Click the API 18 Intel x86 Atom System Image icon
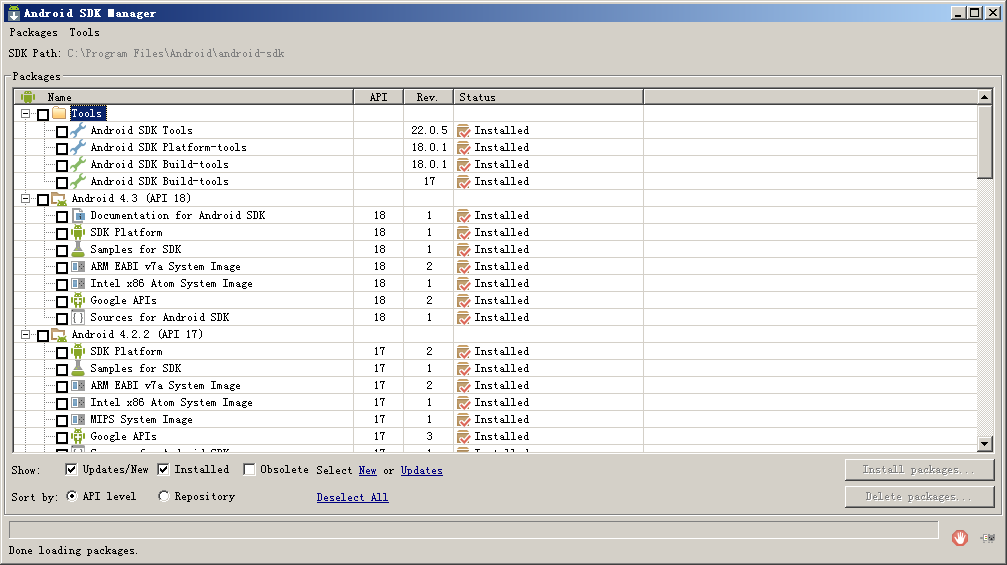This screenshot has width=1007, height=565. coord(78,284)
